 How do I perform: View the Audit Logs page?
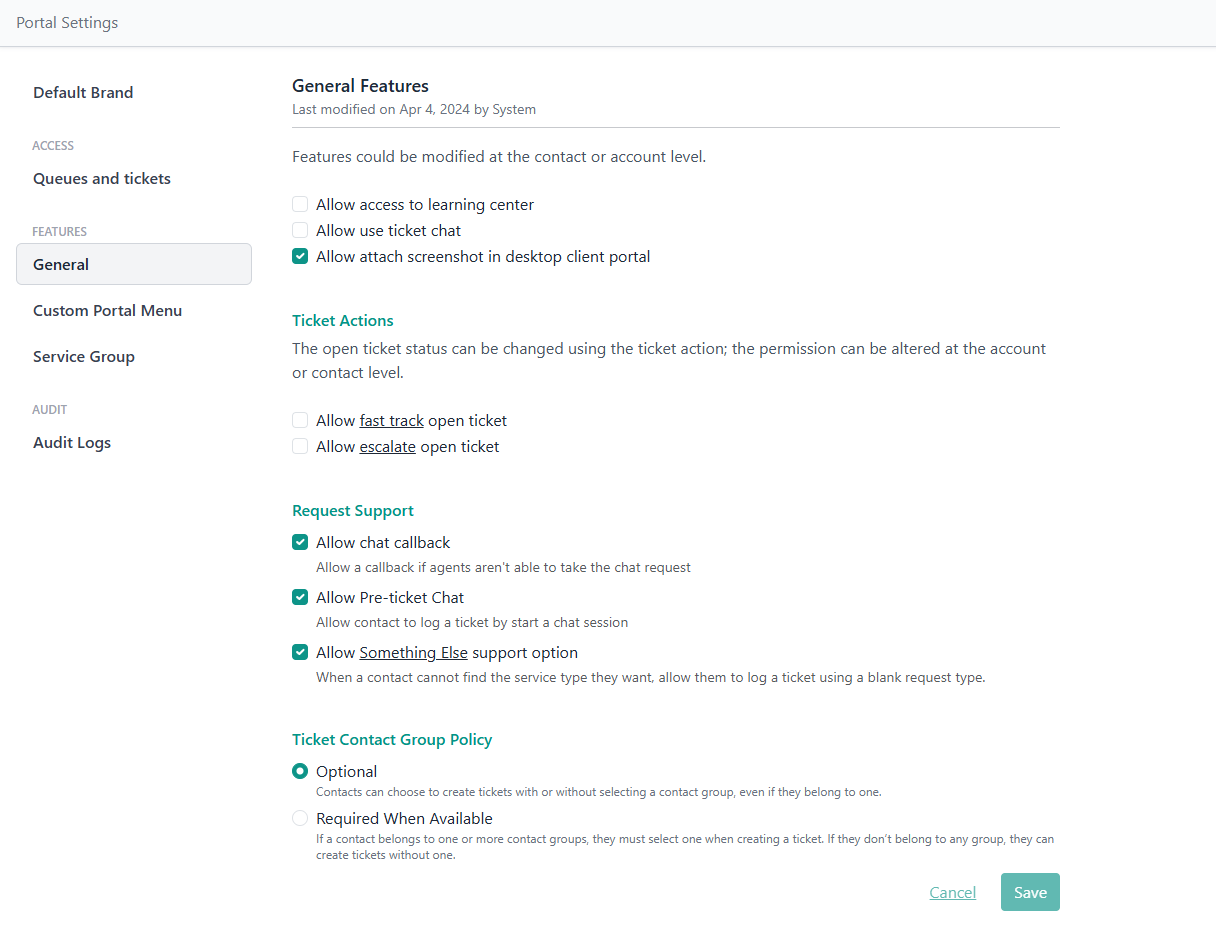pyautogui.click(x=72, y=442)
